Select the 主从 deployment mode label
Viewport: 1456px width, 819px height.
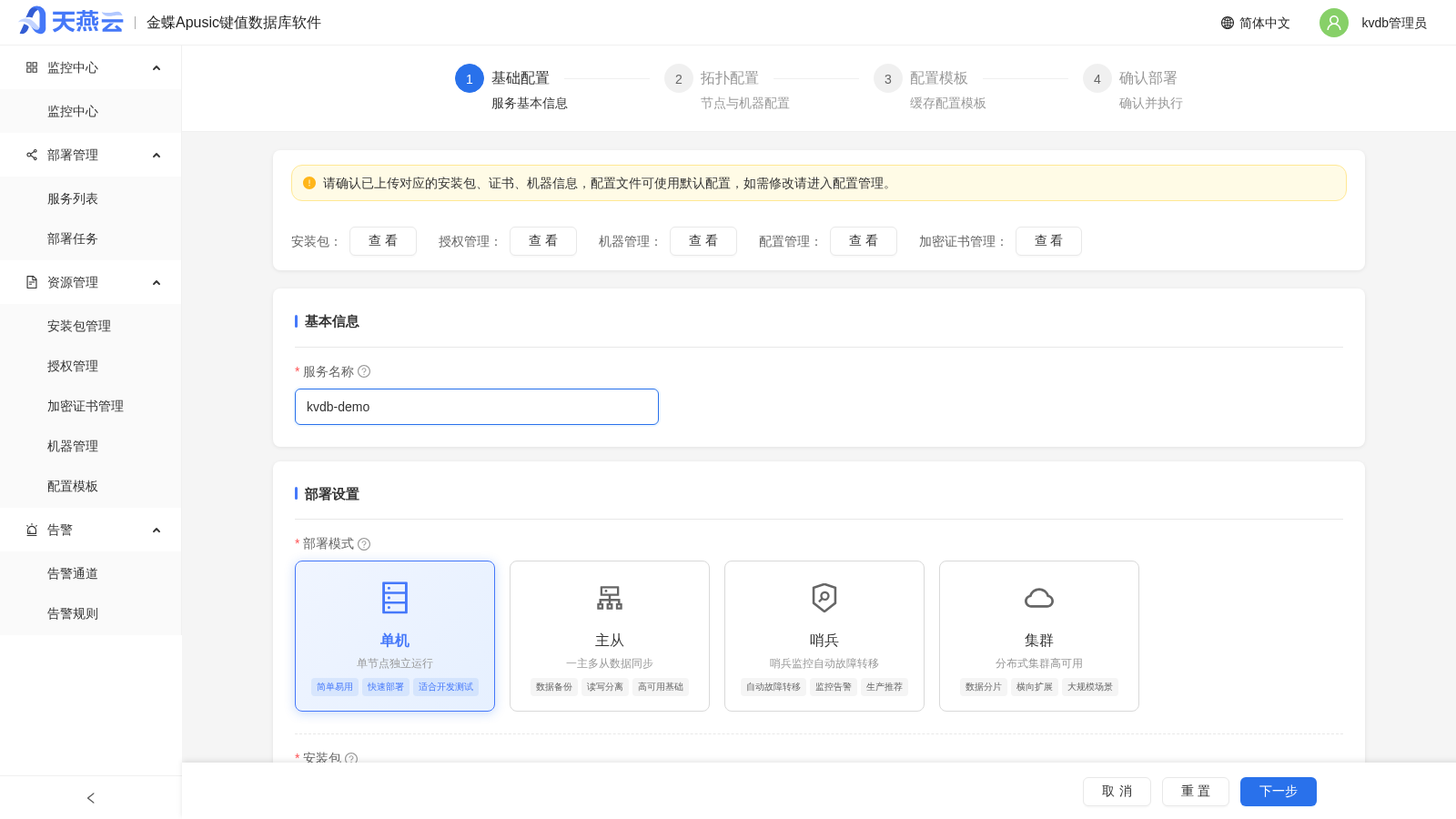pyautogui.click(x=610, y=641)
